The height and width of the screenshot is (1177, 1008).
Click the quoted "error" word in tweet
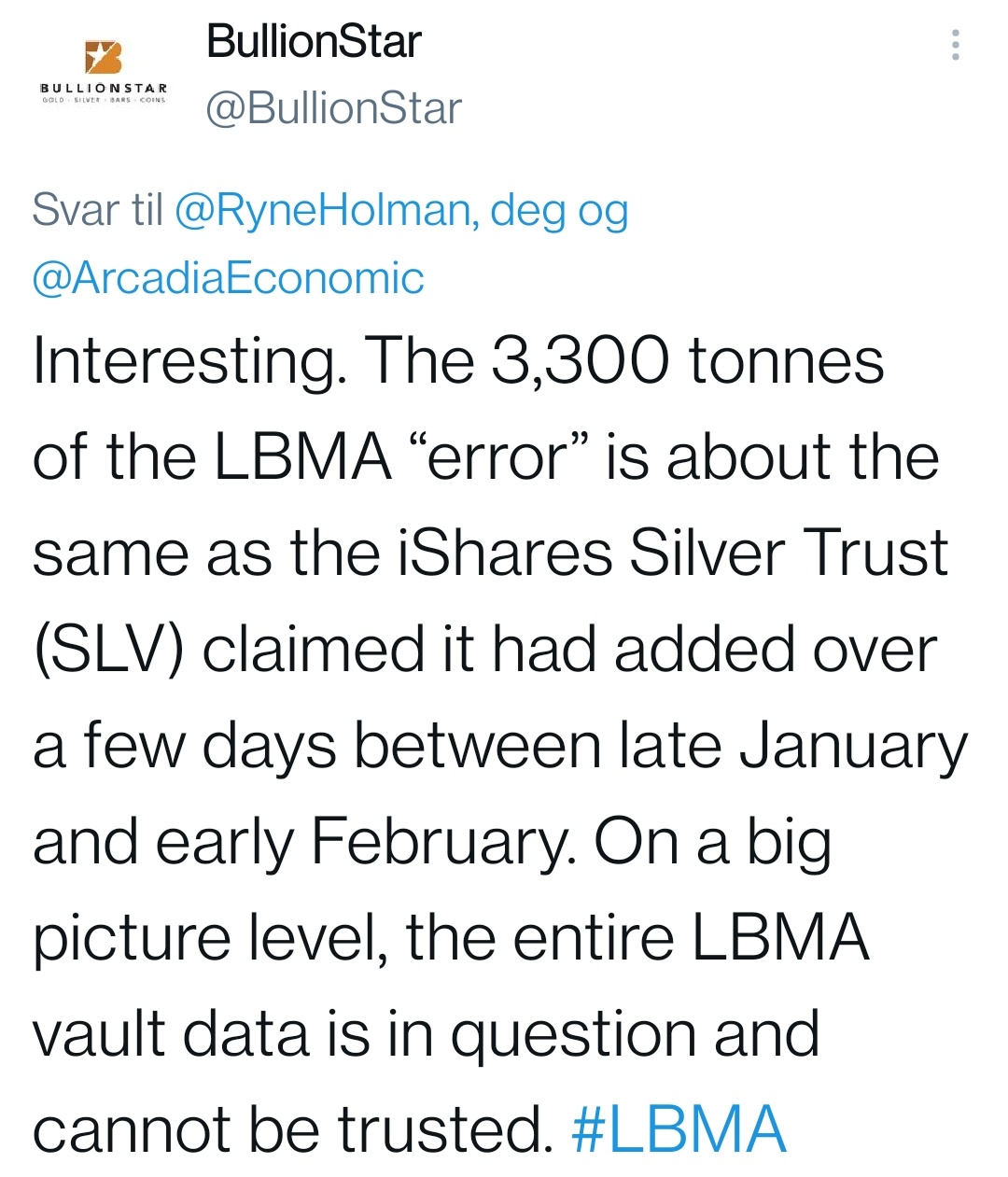pyautogui.click(x=497, y=457)
